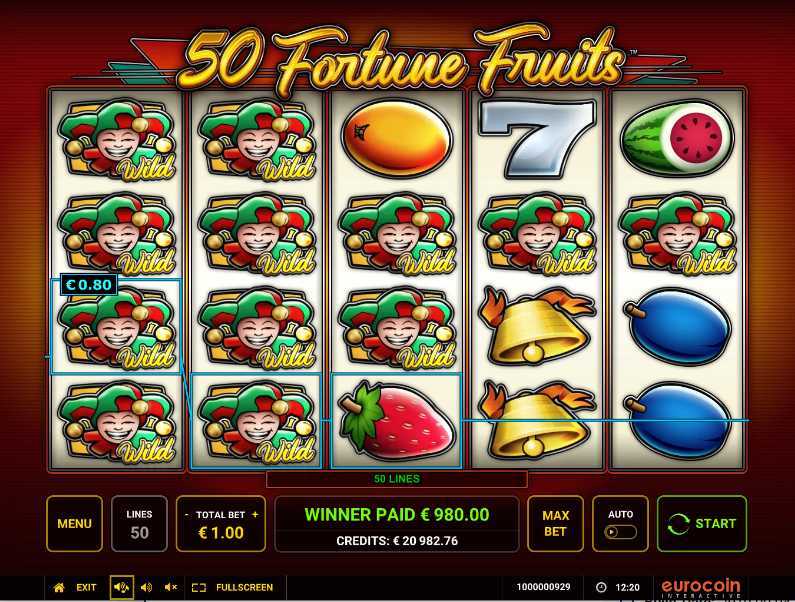
Task: Select the low volume speaker icon
Action: [147, 587]
